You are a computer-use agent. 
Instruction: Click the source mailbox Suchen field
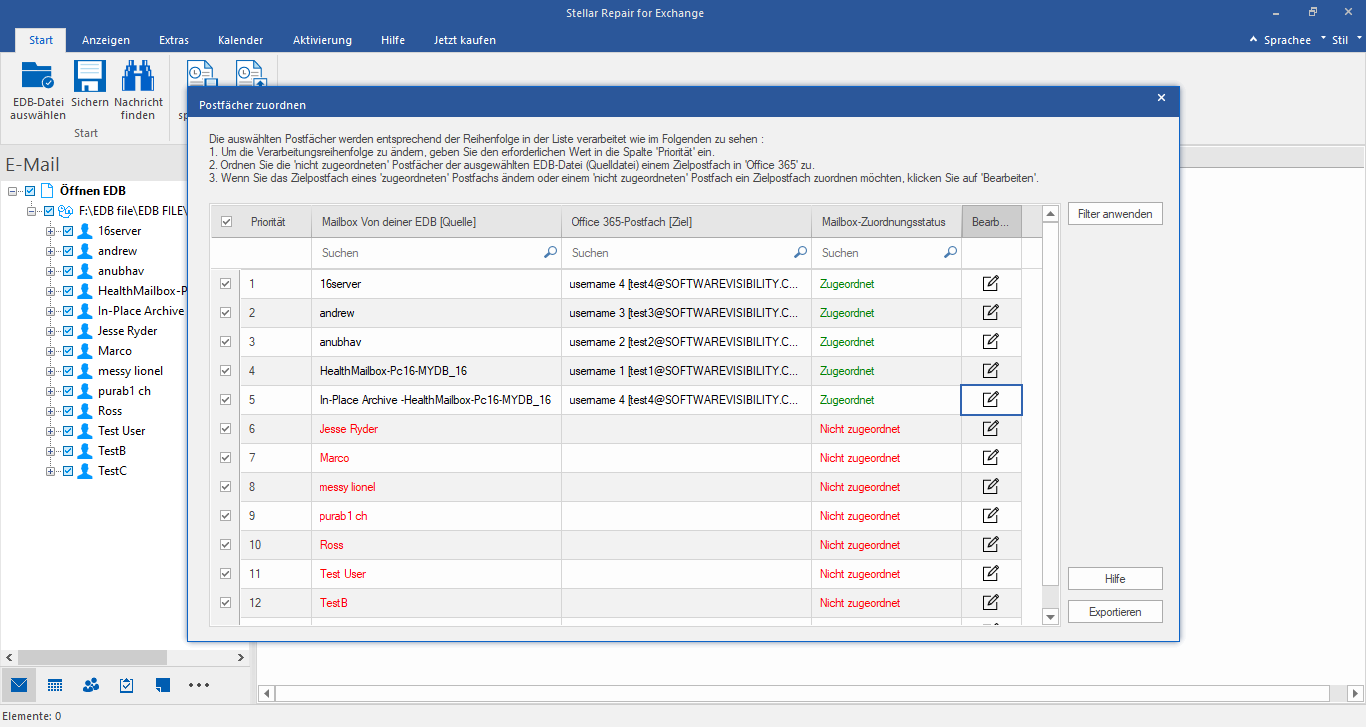pyautogui.click(x=430, y=253)
